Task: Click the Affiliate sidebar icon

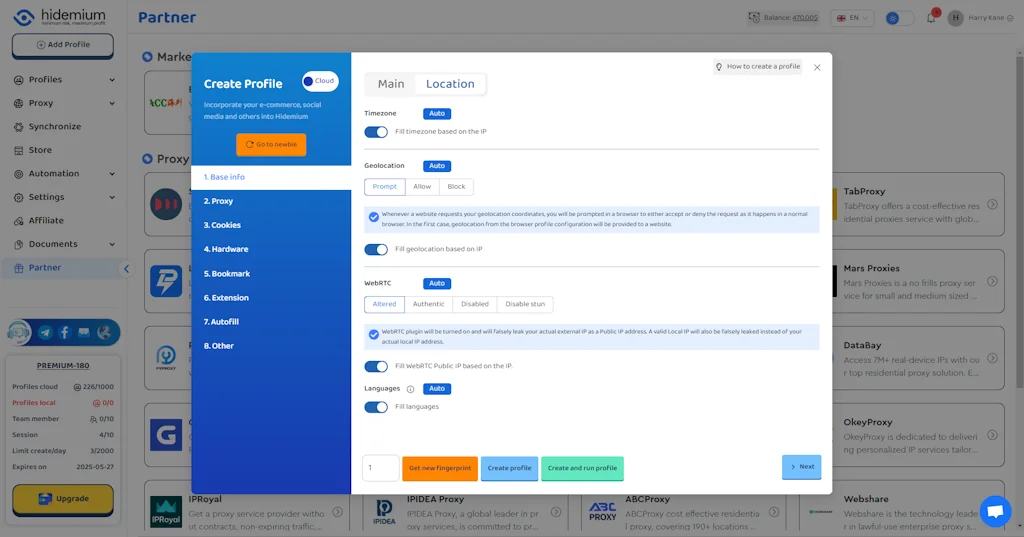Action: pyautogui.click(x=18, y=221)
